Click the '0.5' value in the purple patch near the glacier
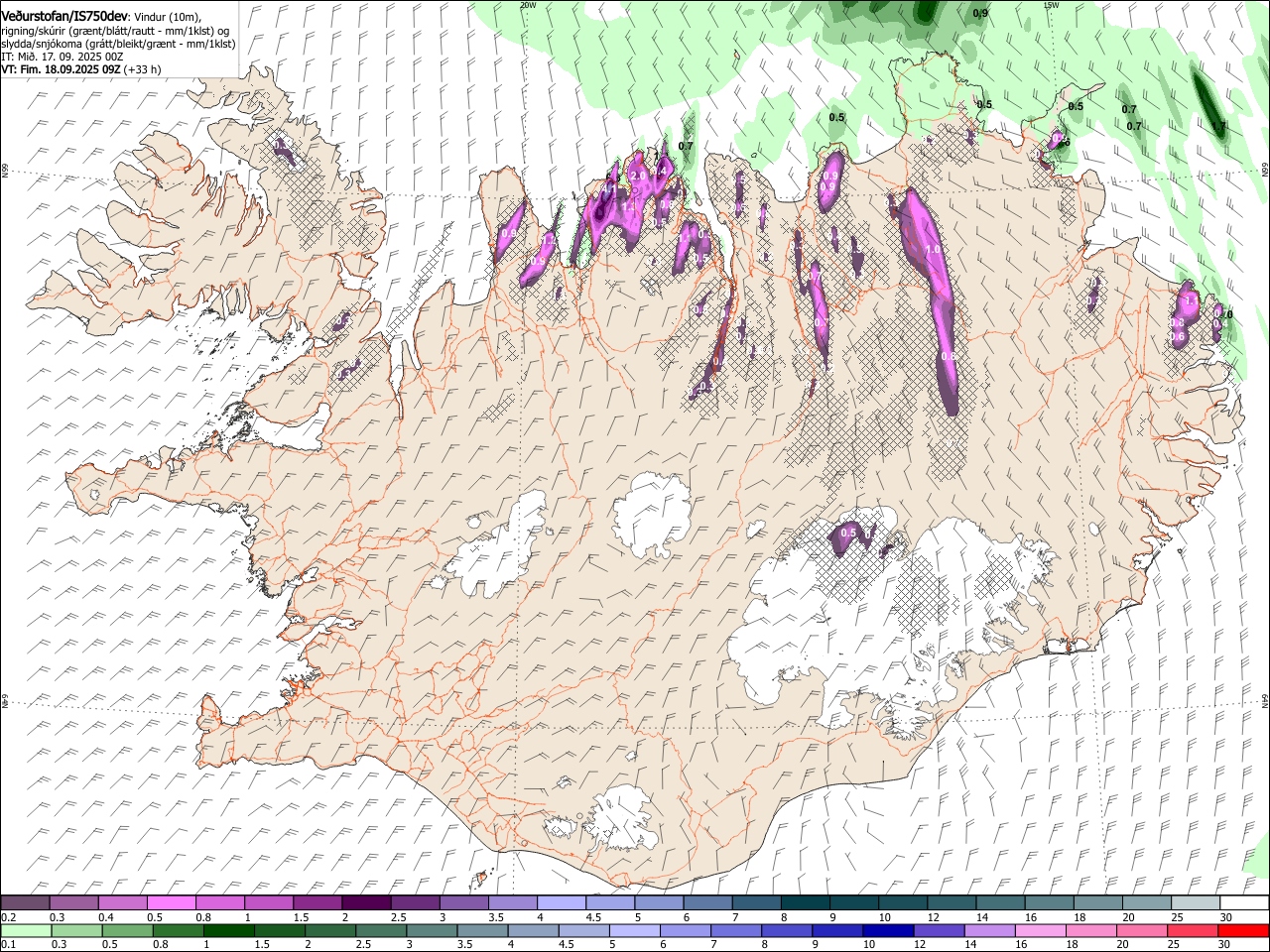The height and width of the screenshot is (952, 1270). (x=848, y=533)
